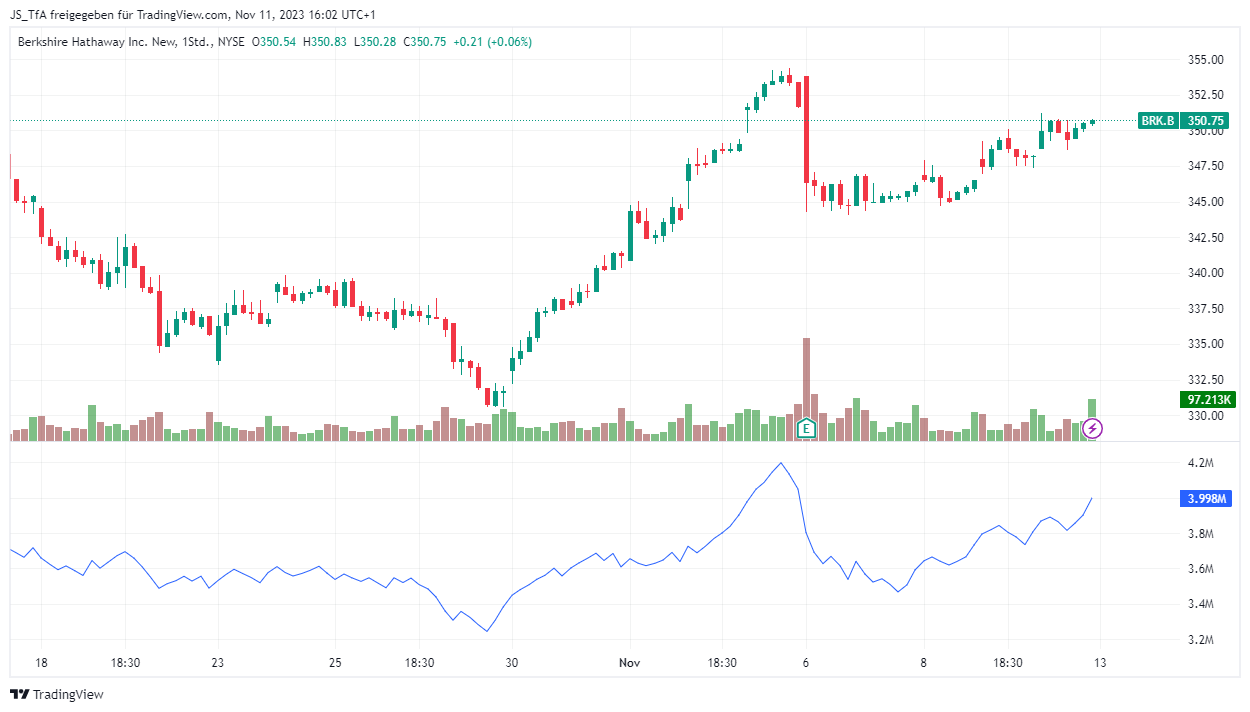Click the earnings E marker icon
The height and width of the screenshot is (712, 1250).
click(x=806, y=429)
